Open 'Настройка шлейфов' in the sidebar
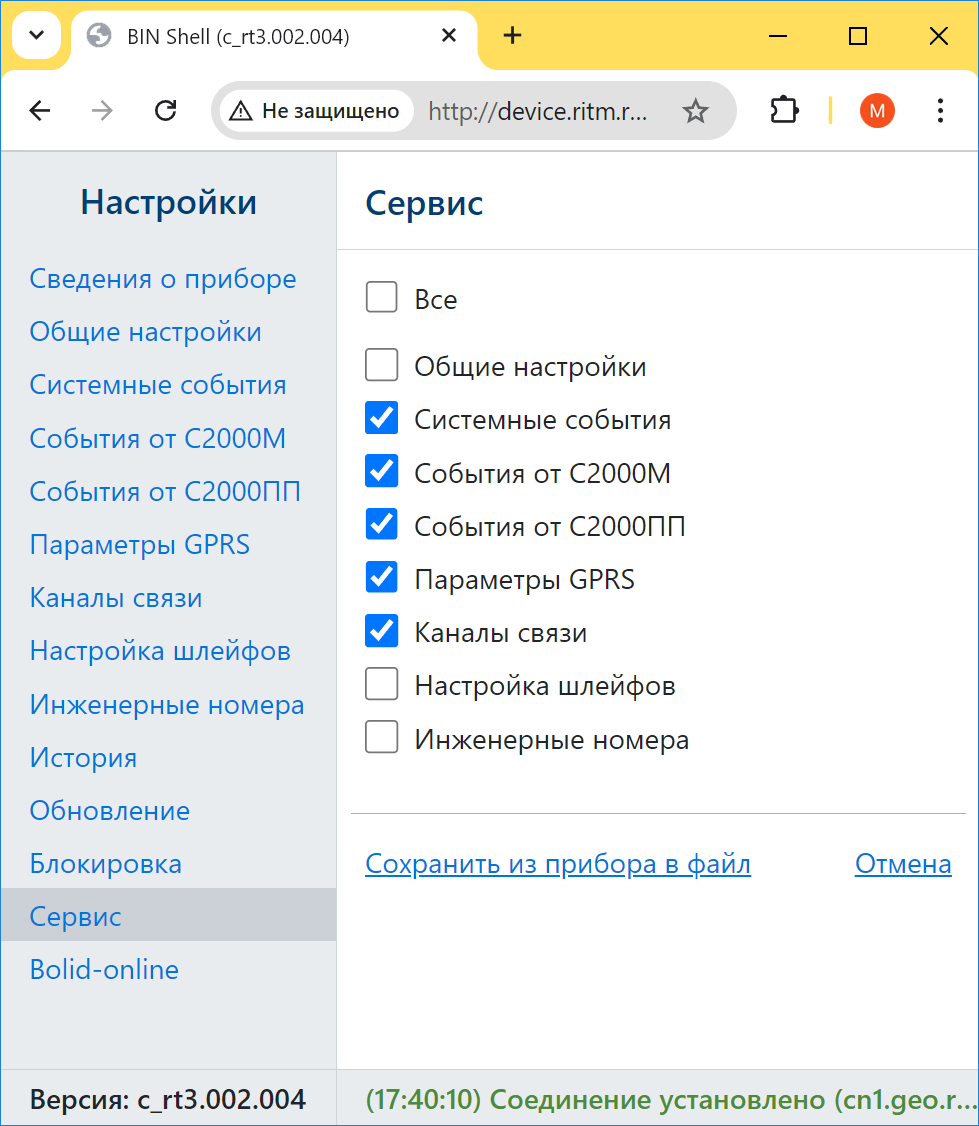Screen dimensions: 979x1126 [160, 651]
